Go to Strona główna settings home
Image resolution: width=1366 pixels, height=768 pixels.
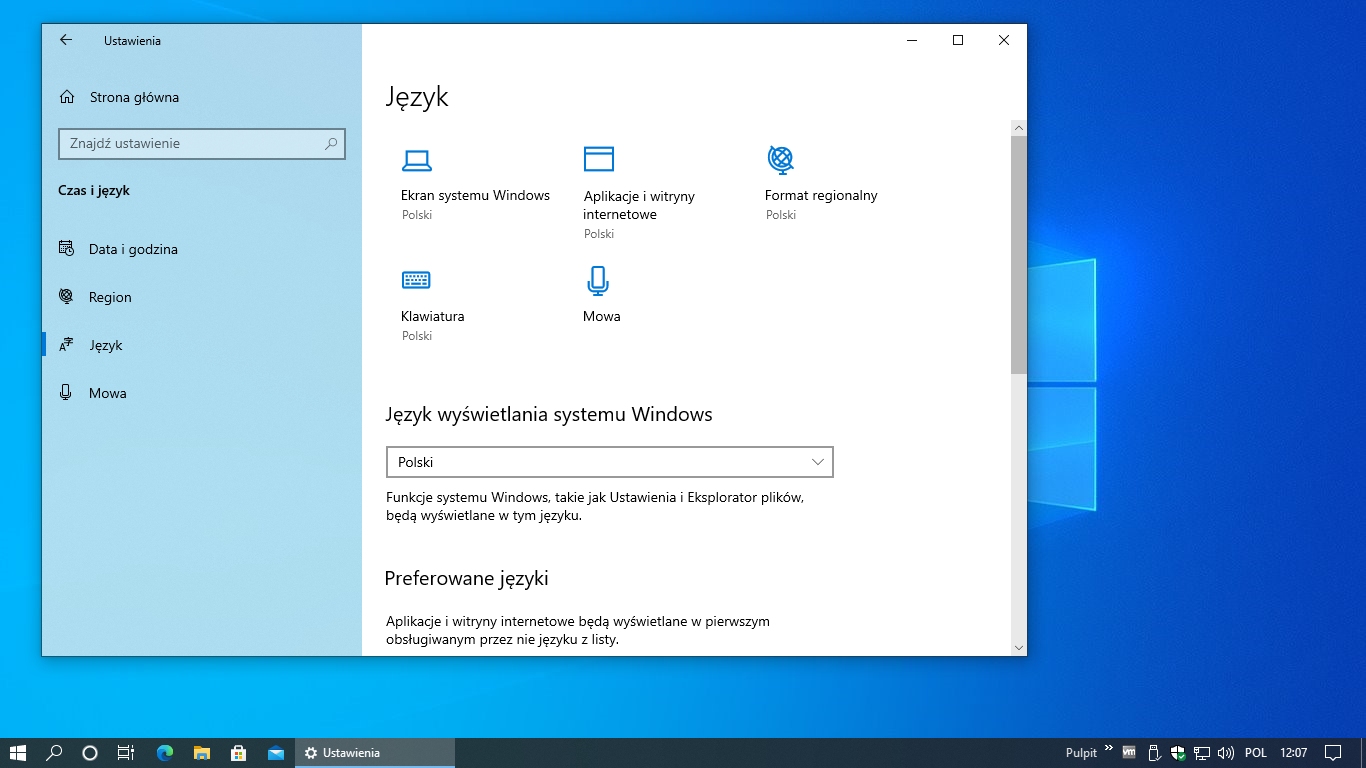(x=134, y=97)
